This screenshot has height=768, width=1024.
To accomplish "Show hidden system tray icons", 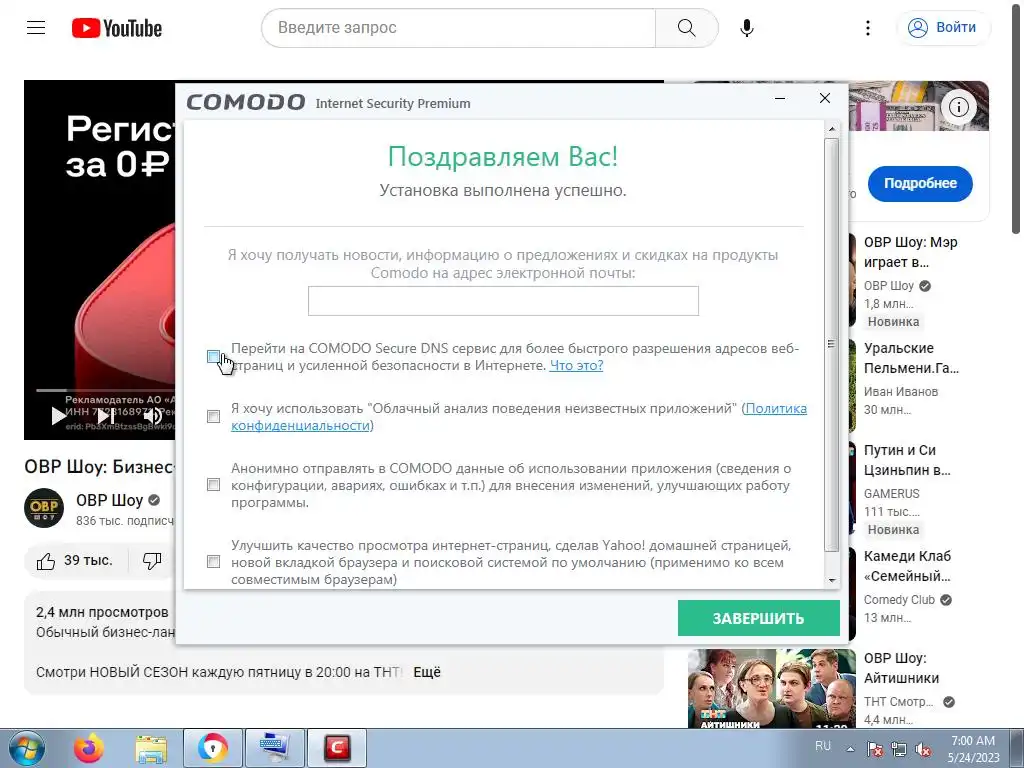I will [x=850, y=749].
